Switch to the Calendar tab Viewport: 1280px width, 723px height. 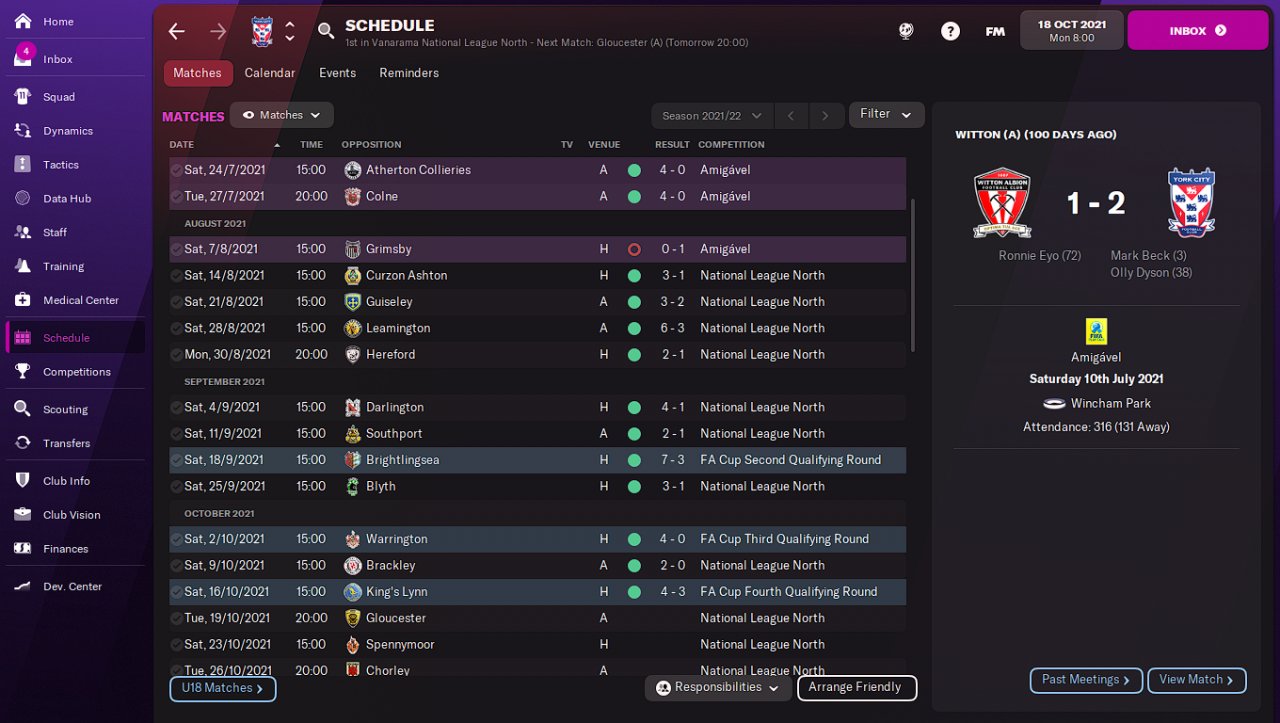click(270, 73)
